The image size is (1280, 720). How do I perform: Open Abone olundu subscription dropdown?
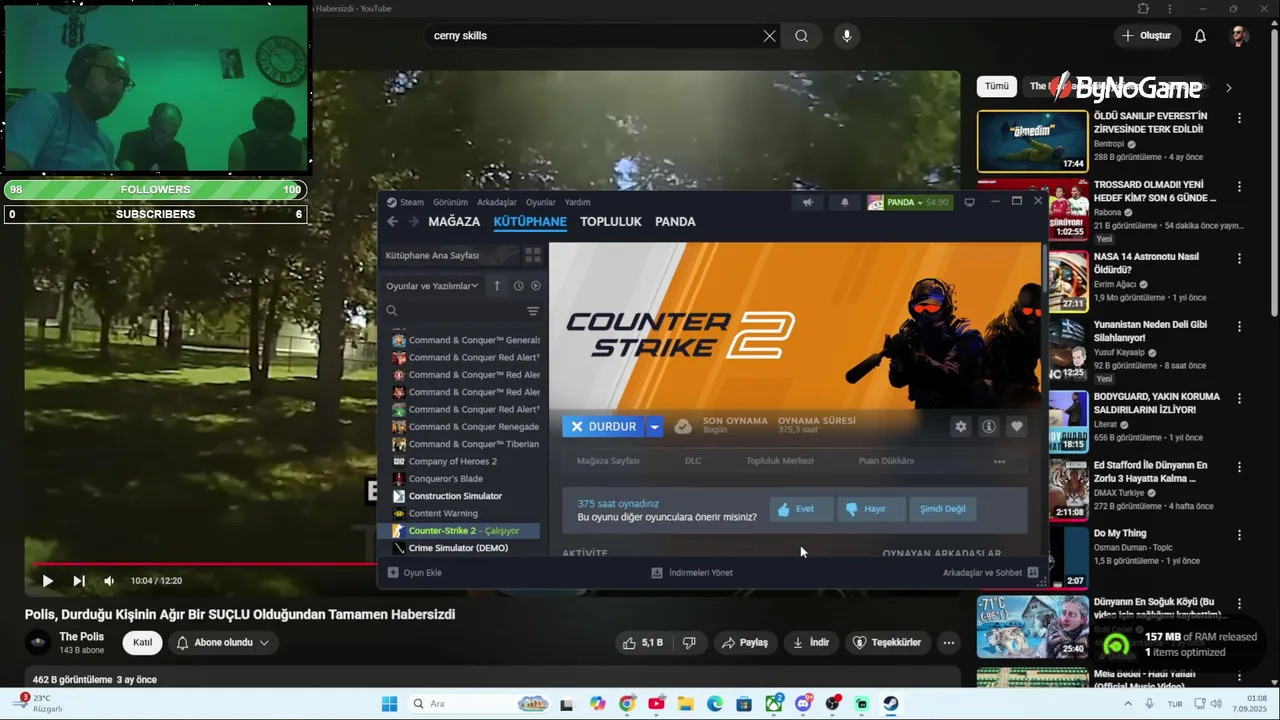coord(223,643)
